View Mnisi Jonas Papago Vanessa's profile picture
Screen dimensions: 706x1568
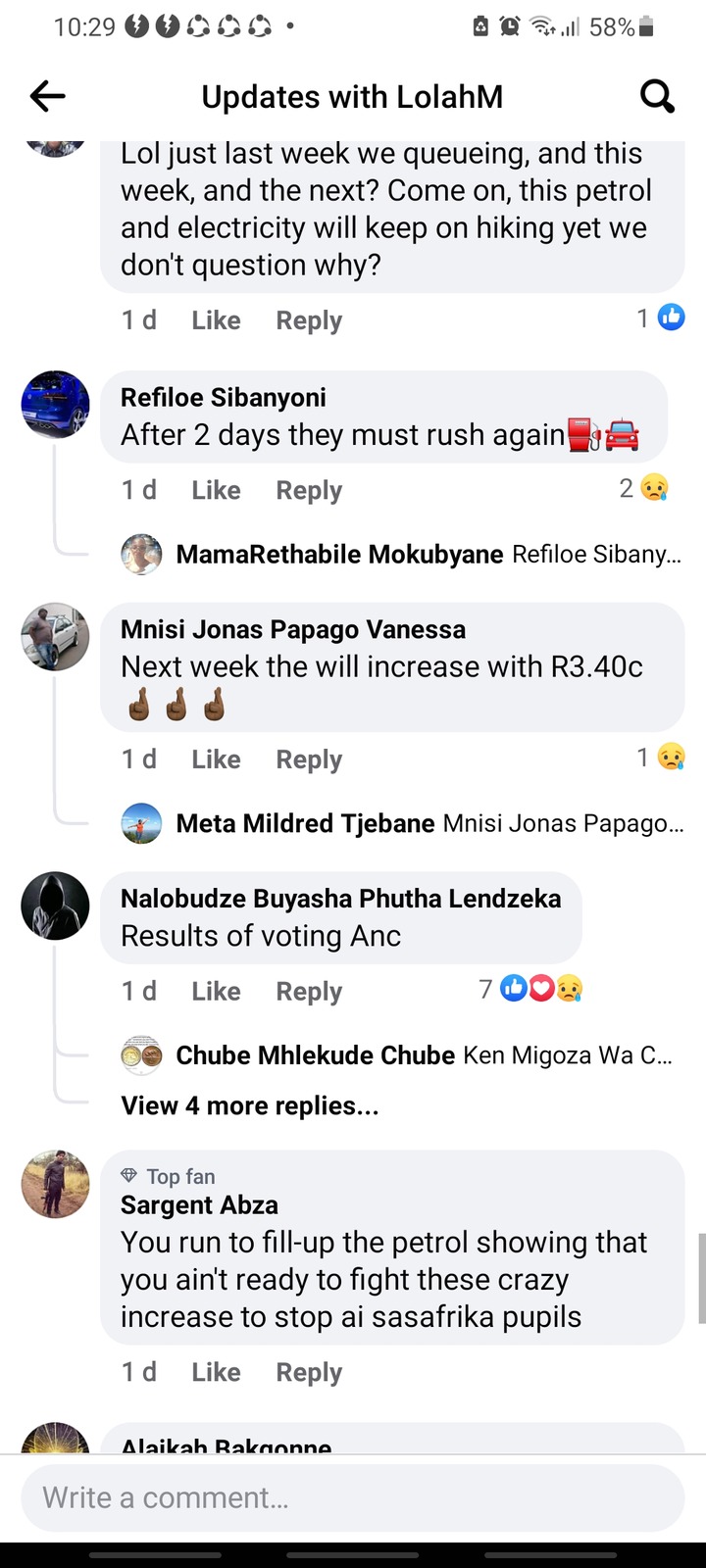(x=56, y=636)
